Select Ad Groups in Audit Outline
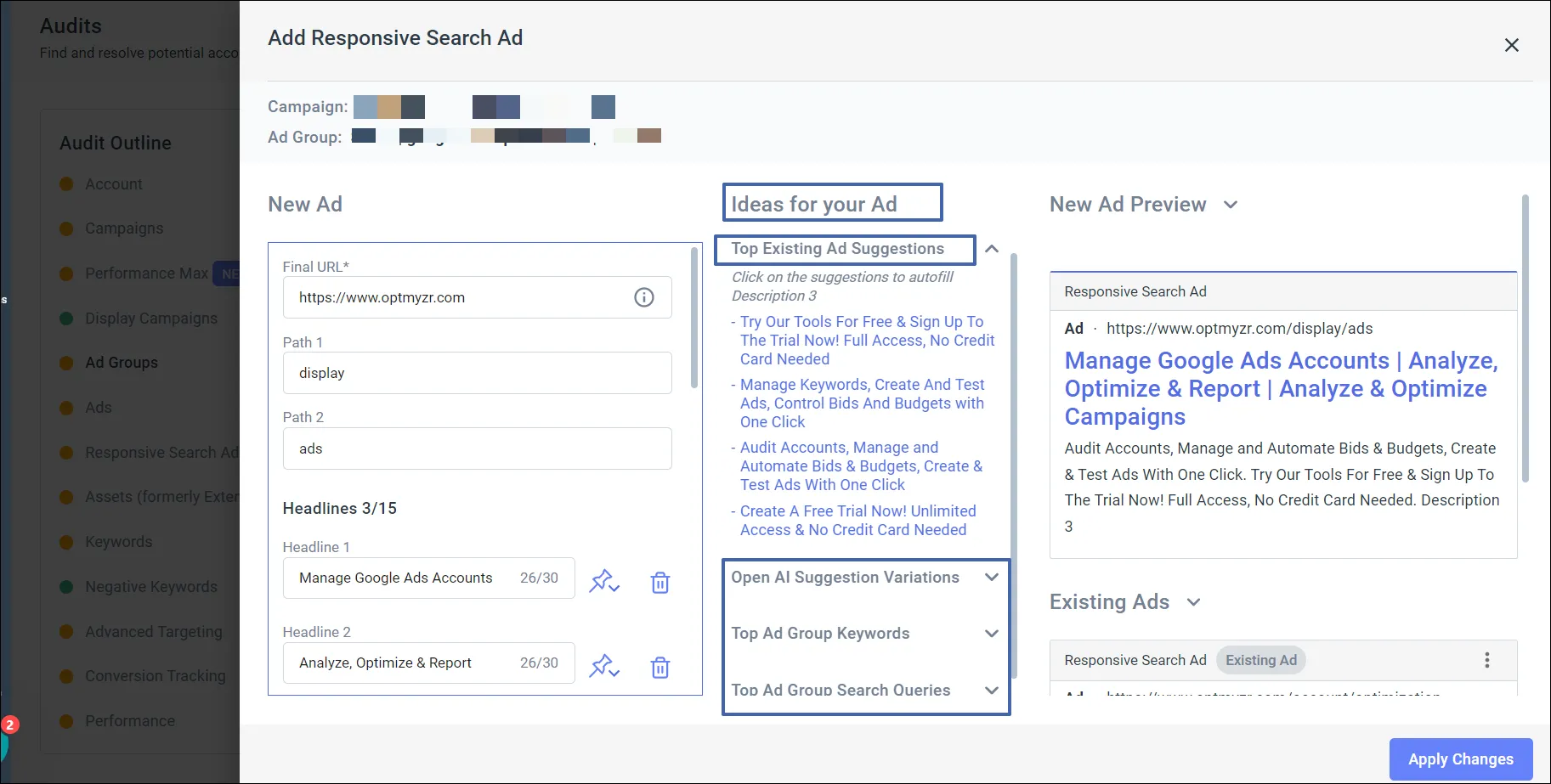Screen dimensions: 1551x784 coord(121,363)
